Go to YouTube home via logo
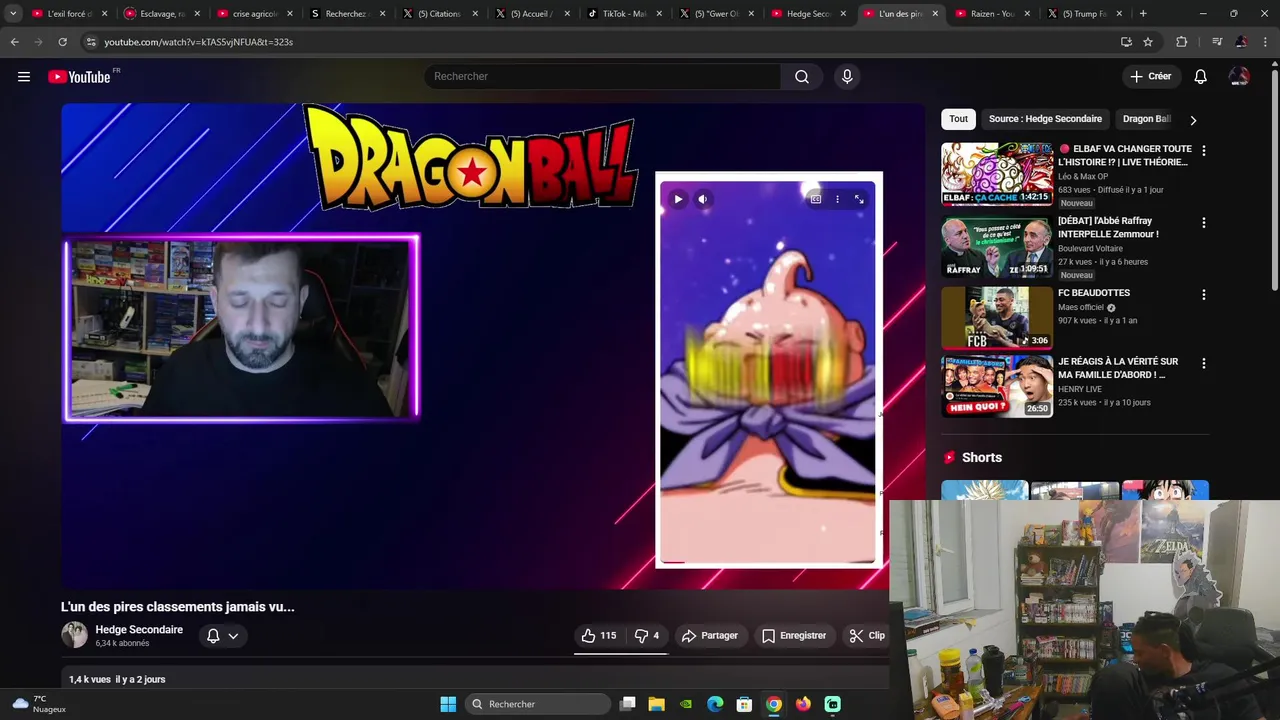 (79, 77)
